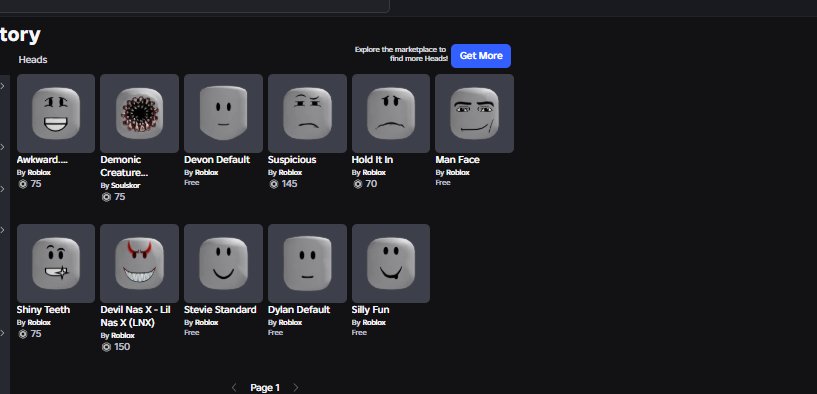Open Roblox creator link under Man Face
This screenshot has height=394, width=817.
[457, 173]
